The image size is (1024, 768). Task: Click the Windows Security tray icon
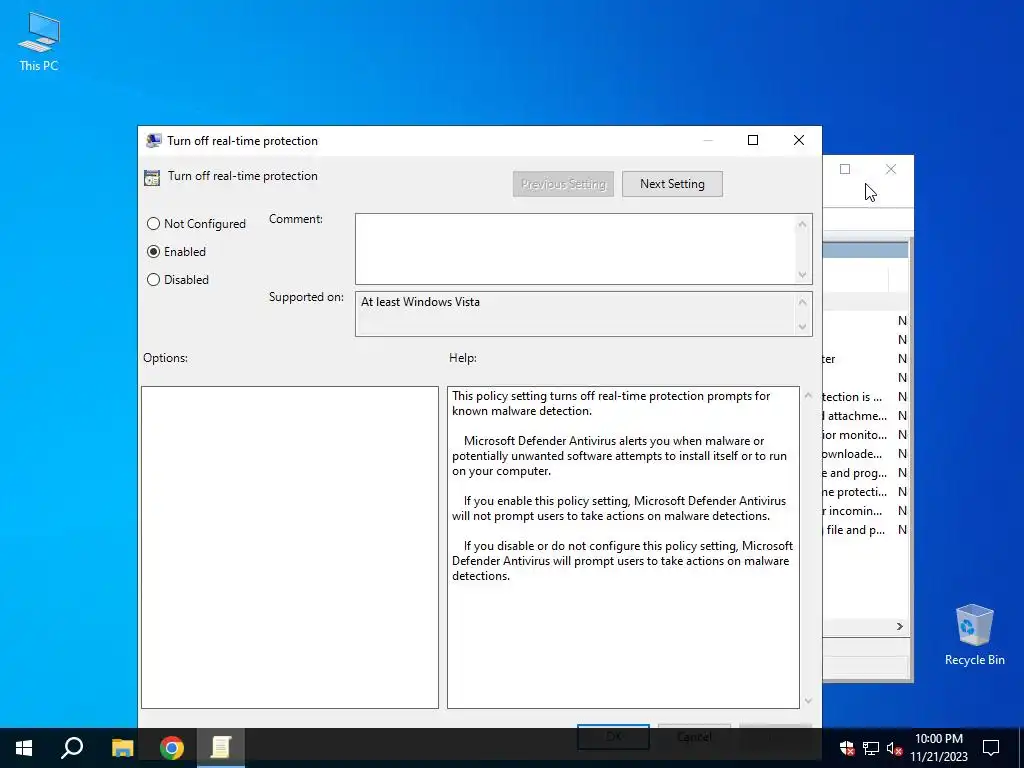[847, 748]
